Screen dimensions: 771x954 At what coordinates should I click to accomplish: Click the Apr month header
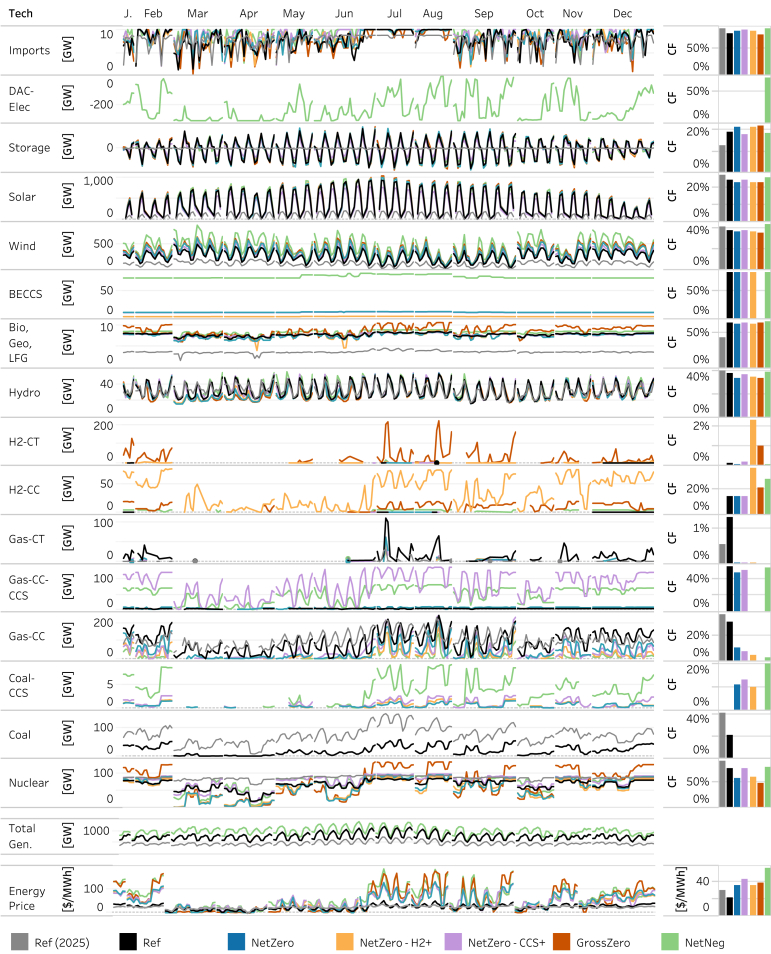pos(248,13)
